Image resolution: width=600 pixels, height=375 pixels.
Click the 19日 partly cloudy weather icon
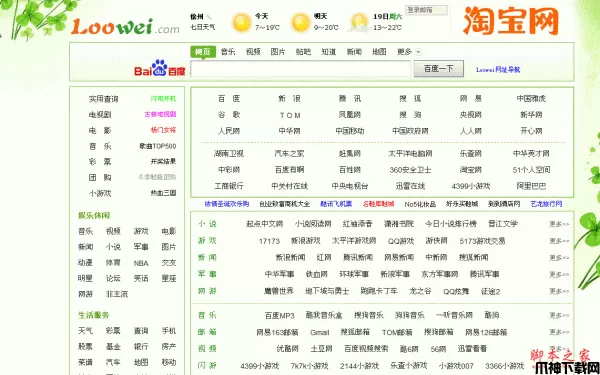click(x=359, y=22)
